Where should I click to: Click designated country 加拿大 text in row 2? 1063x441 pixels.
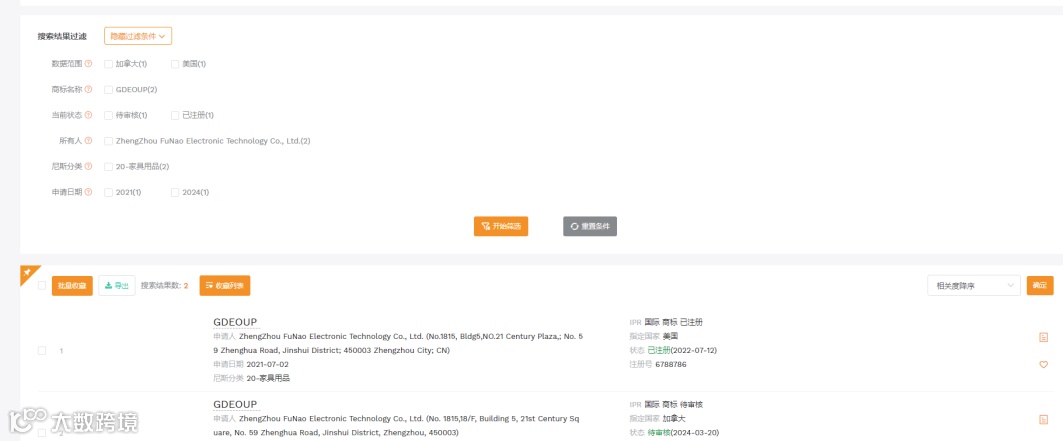coord(675,419)
